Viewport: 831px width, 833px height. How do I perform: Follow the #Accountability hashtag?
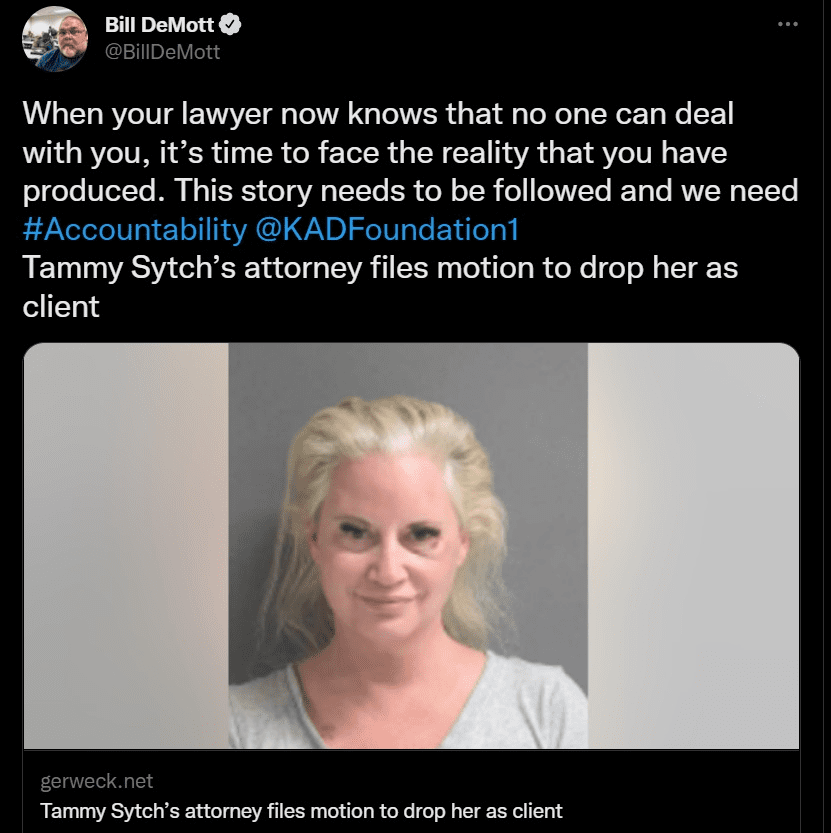135,230
